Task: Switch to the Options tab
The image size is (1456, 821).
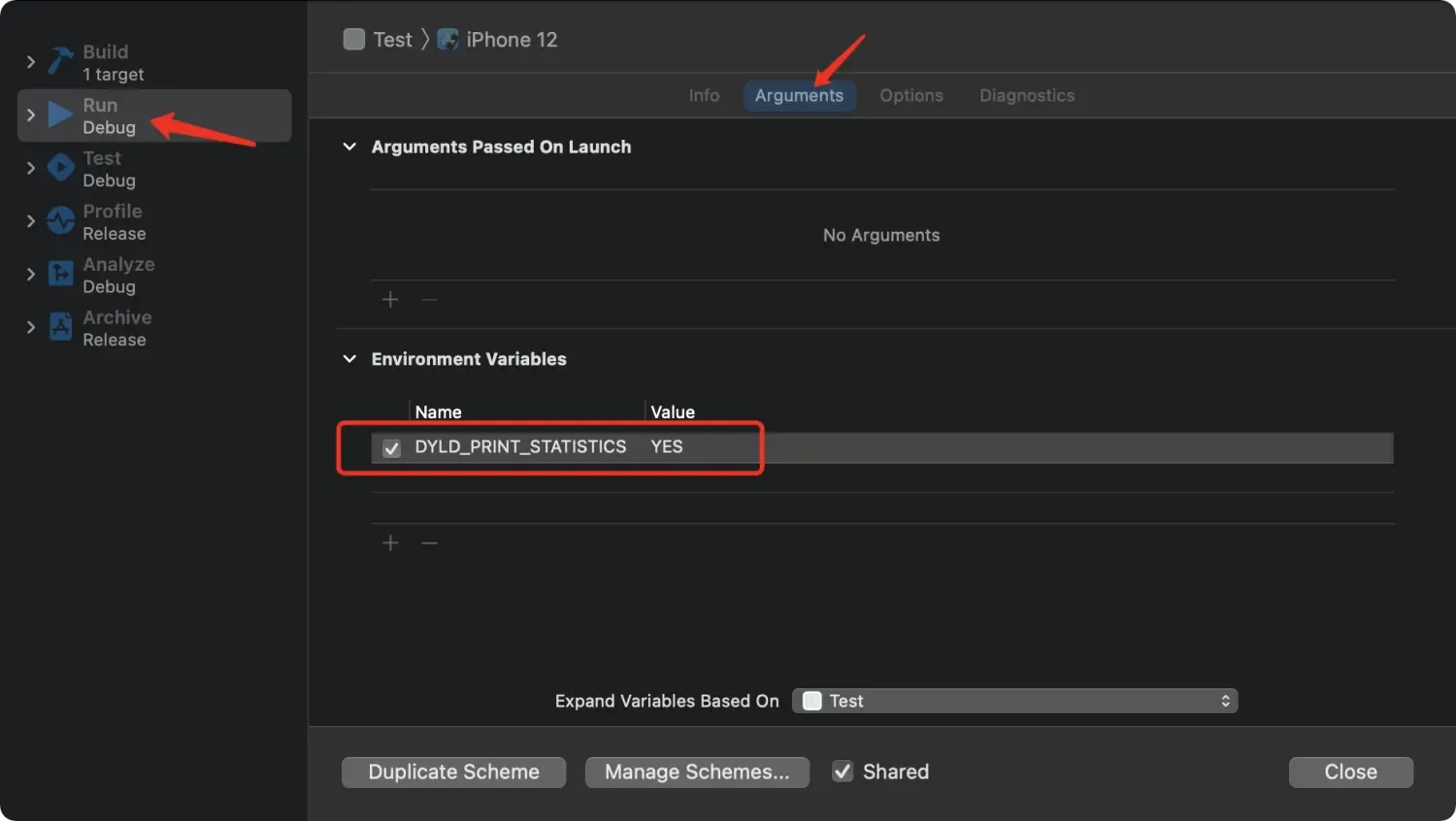Action: click(910, 95)
